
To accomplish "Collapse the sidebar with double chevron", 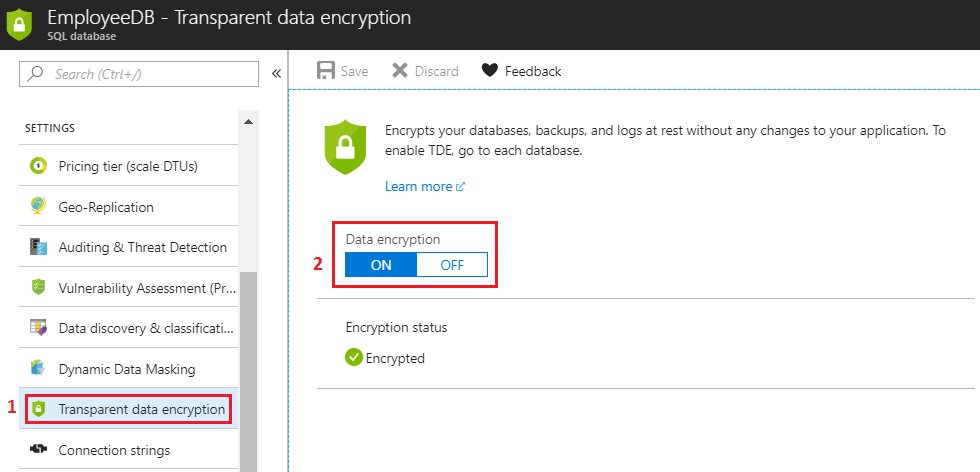I will [x=276, y=74].
